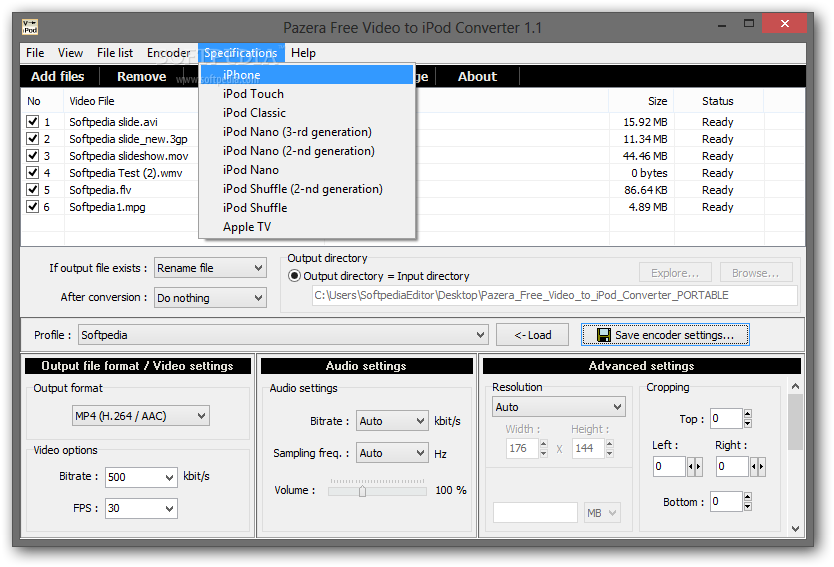Open the View menu

[x=70, y=53]
